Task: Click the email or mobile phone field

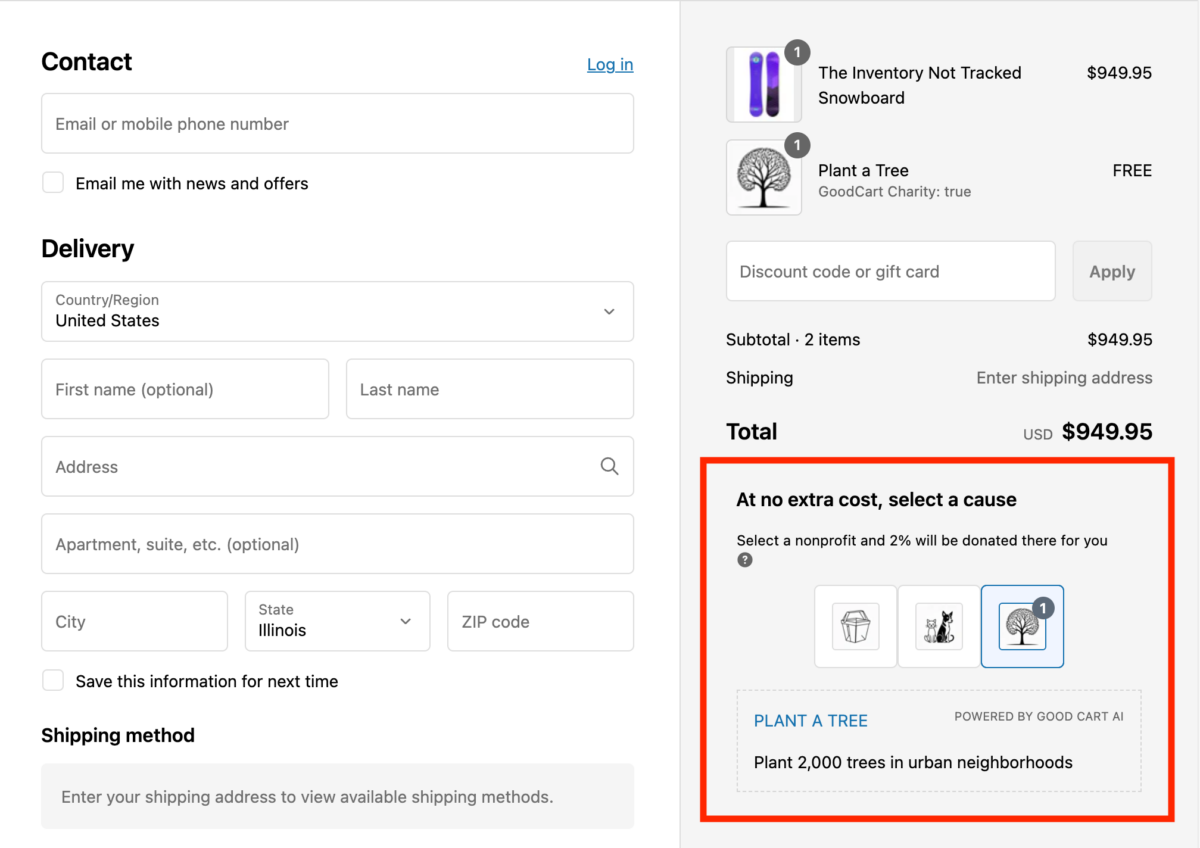Action: point(337,123)
